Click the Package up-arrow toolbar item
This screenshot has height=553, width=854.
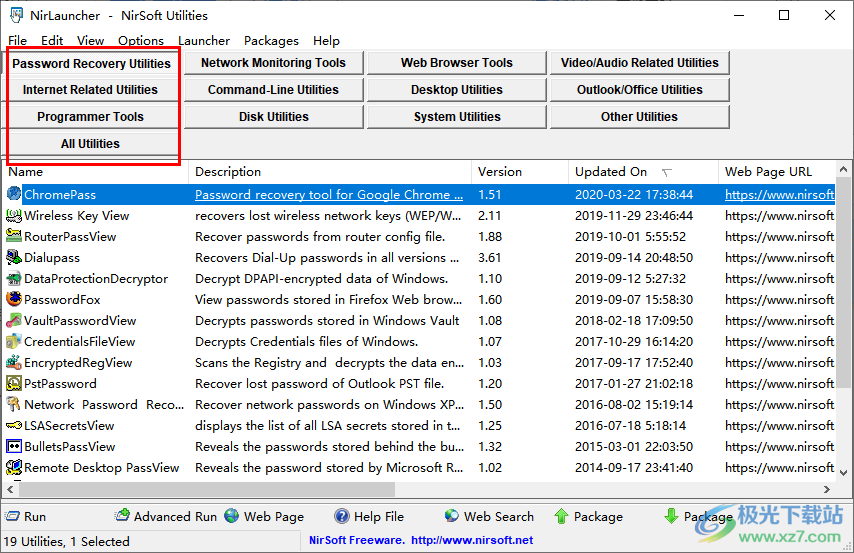tap(588, 516)
